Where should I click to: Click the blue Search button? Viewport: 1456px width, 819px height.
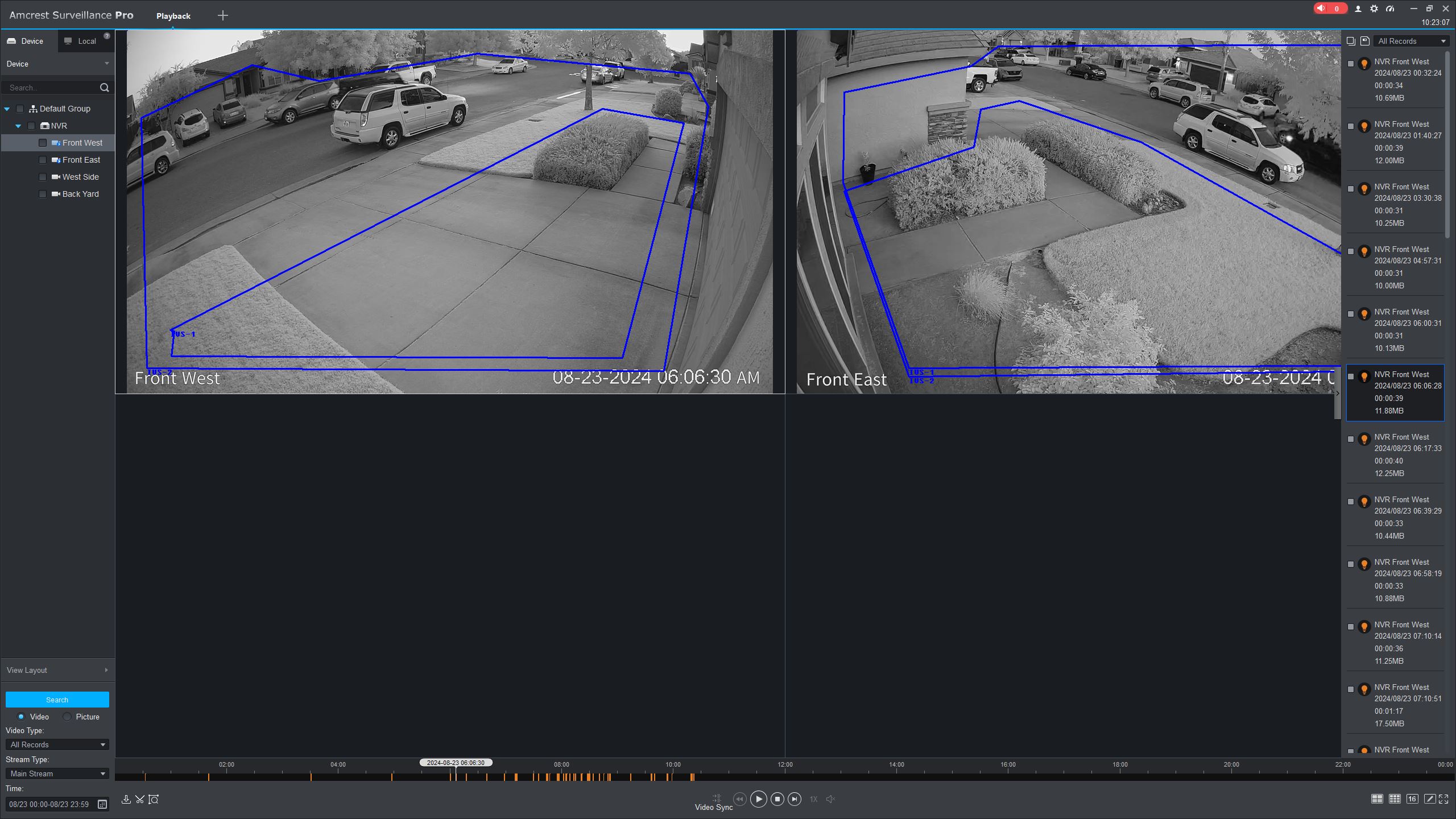[x=57, y=700]
